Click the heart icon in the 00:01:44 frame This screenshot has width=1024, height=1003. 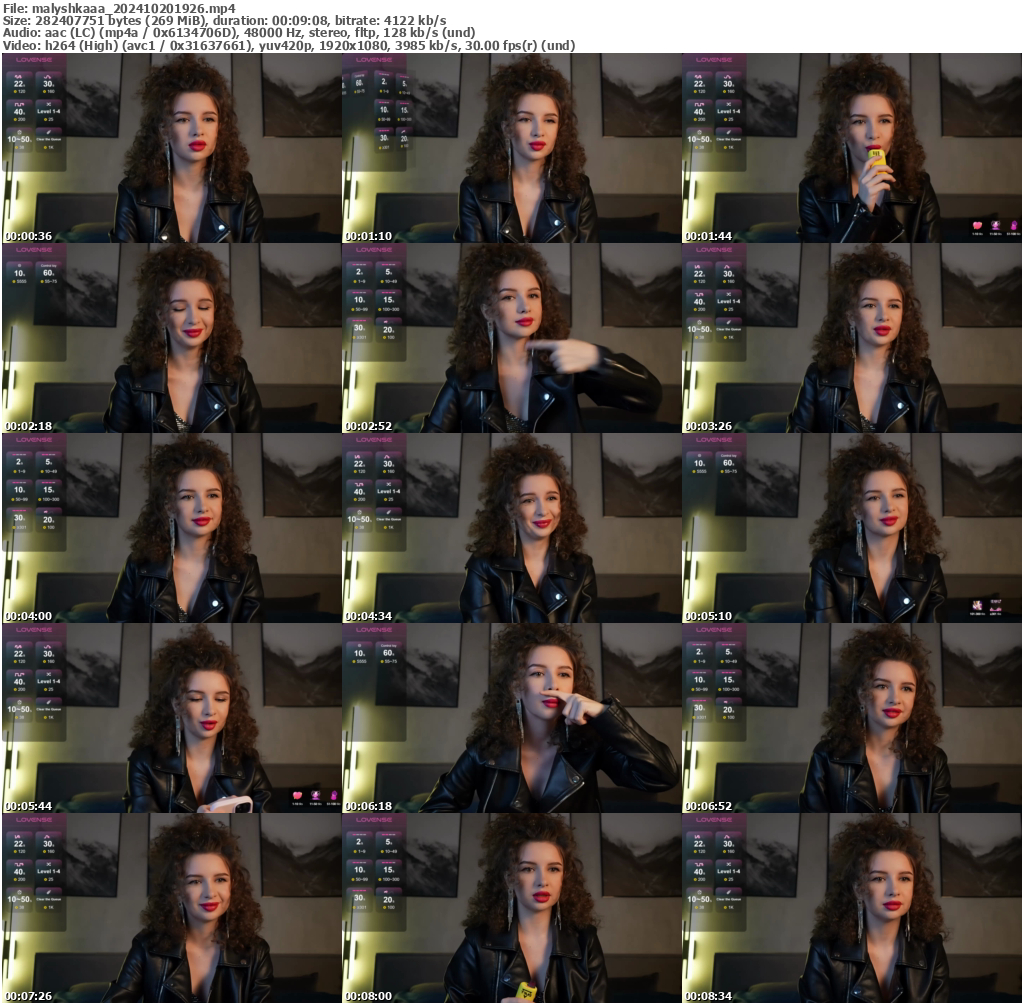[x=977, y=227]
